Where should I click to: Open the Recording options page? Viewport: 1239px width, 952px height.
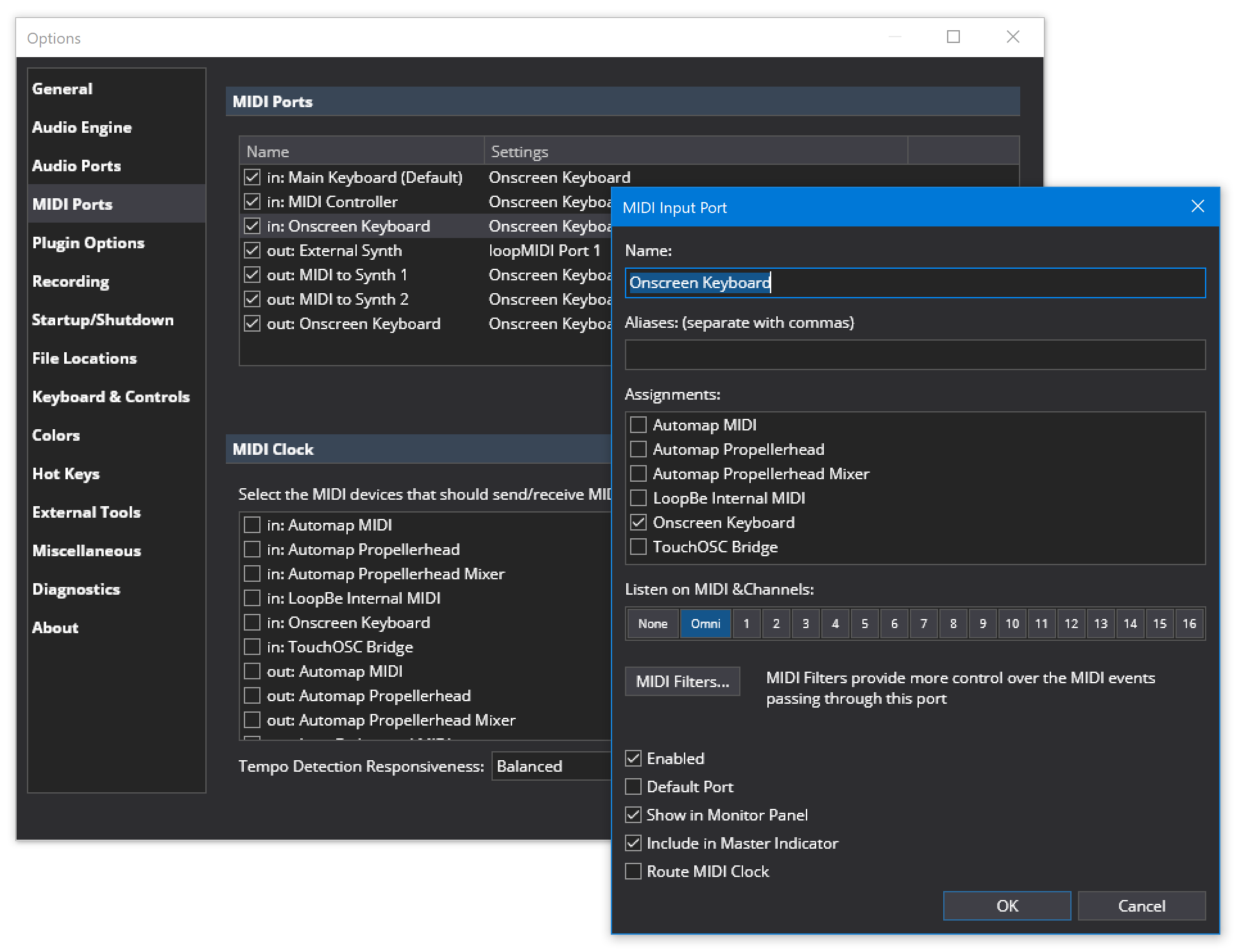pos(117,281)
